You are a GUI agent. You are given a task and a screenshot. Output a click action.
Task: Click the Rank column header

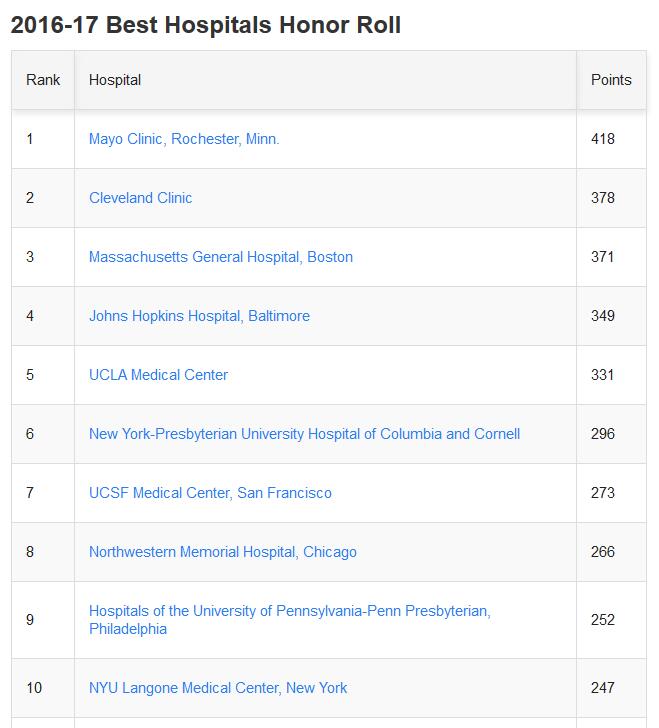pos(43,80)
